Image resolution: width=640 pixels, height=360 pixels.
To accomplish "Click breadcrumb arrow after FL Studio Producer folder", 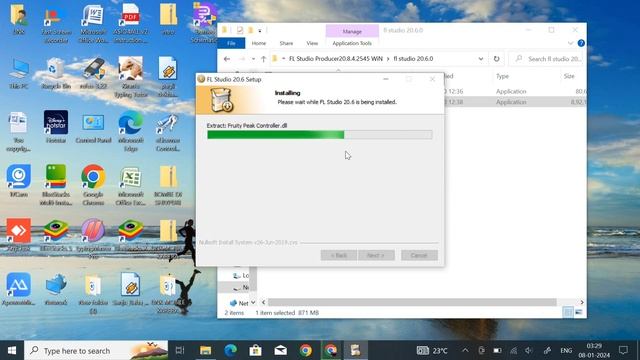I will pos(388,59).
